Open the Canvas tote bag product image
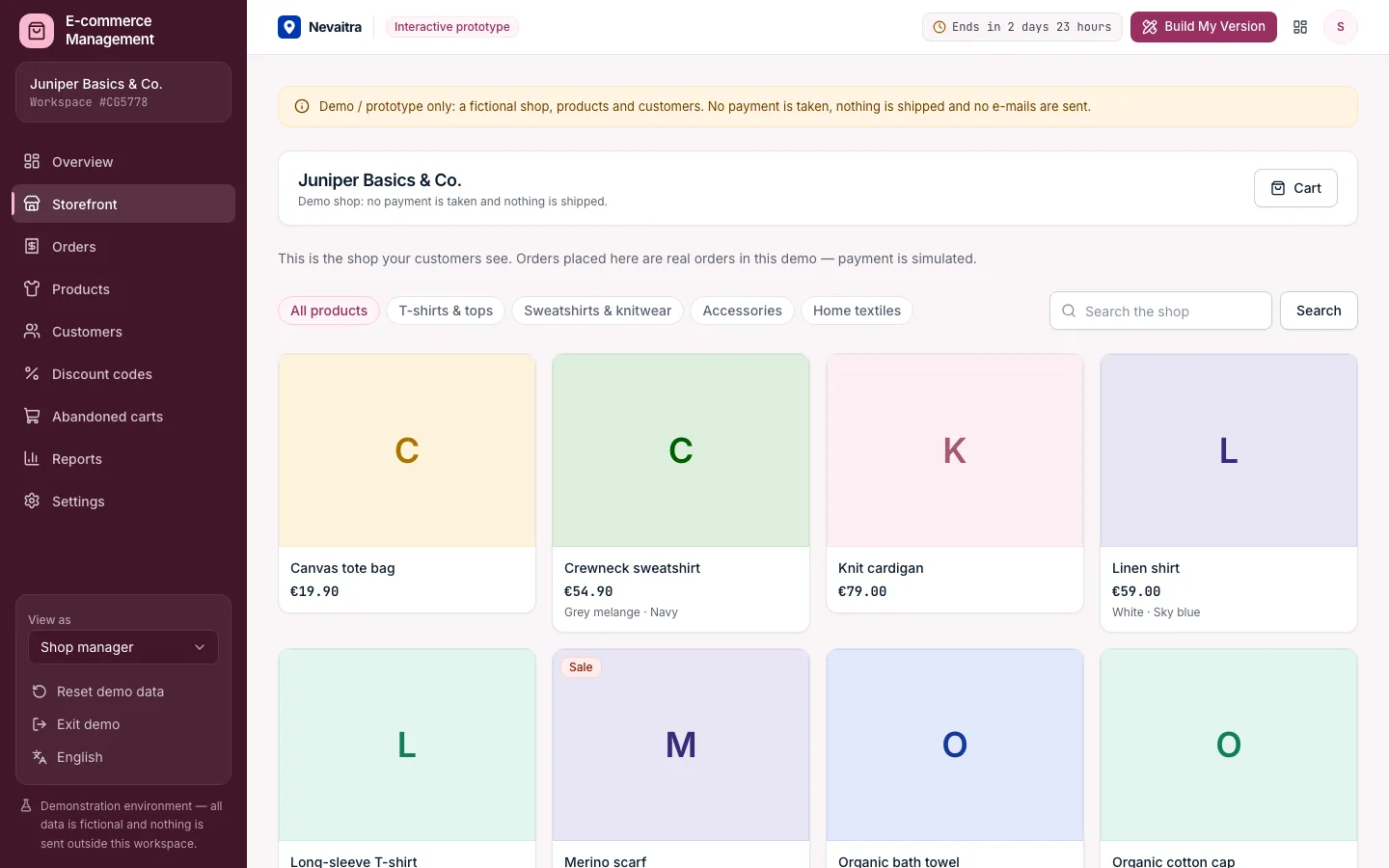 (407, 450)
